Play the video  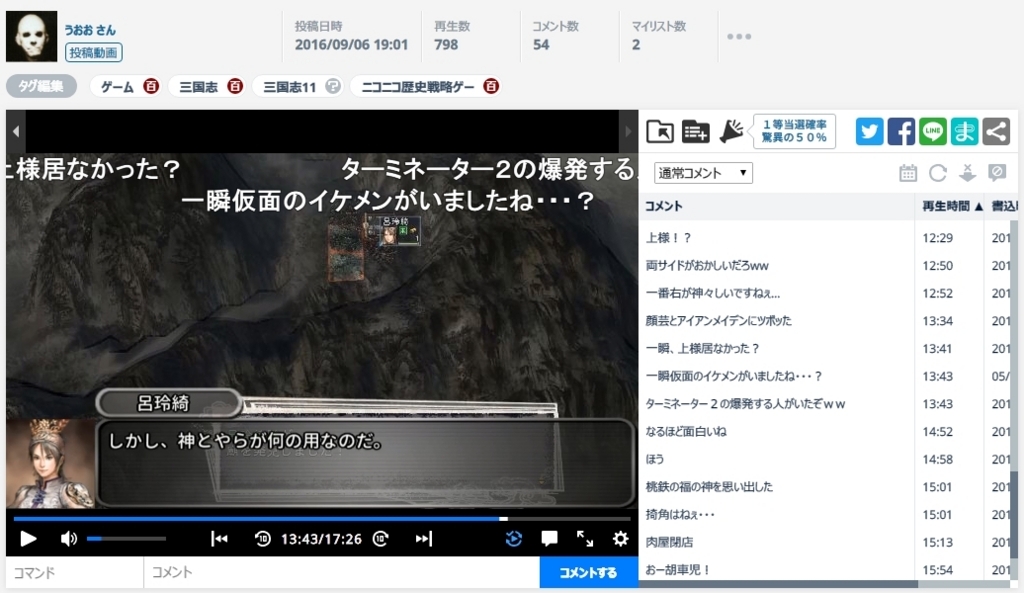(x=28, y=539)
